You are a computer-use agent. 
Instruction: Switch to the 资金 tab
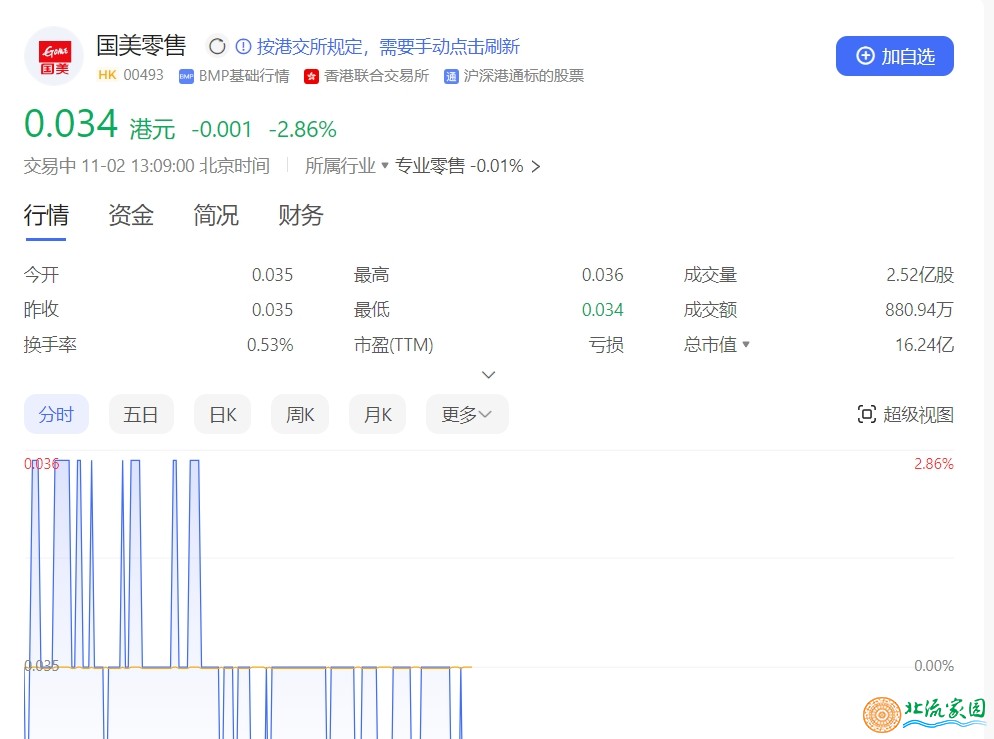click(x=131, y=215)
